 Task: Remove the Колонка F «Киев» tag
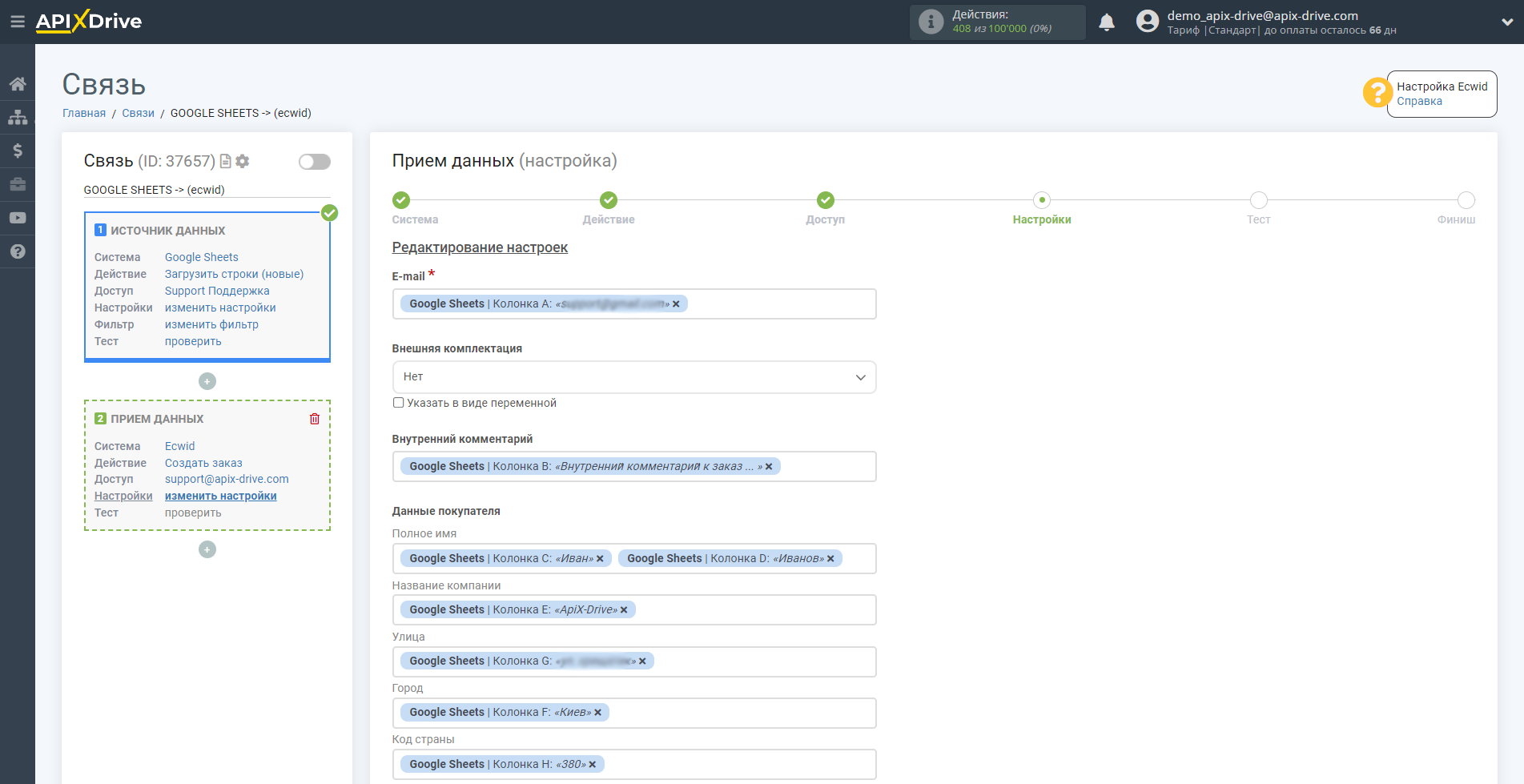[597, 713]
